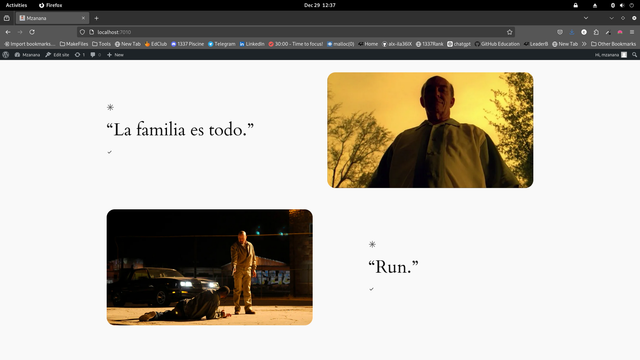The image size is (640, 360).
Task: Open the LinkedIn bookmark
Action: (252, 44)
